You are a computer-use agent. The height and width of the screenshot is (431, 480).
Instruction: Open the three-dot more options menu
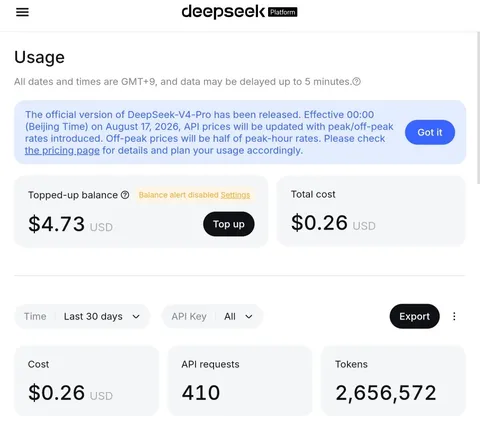454,316
